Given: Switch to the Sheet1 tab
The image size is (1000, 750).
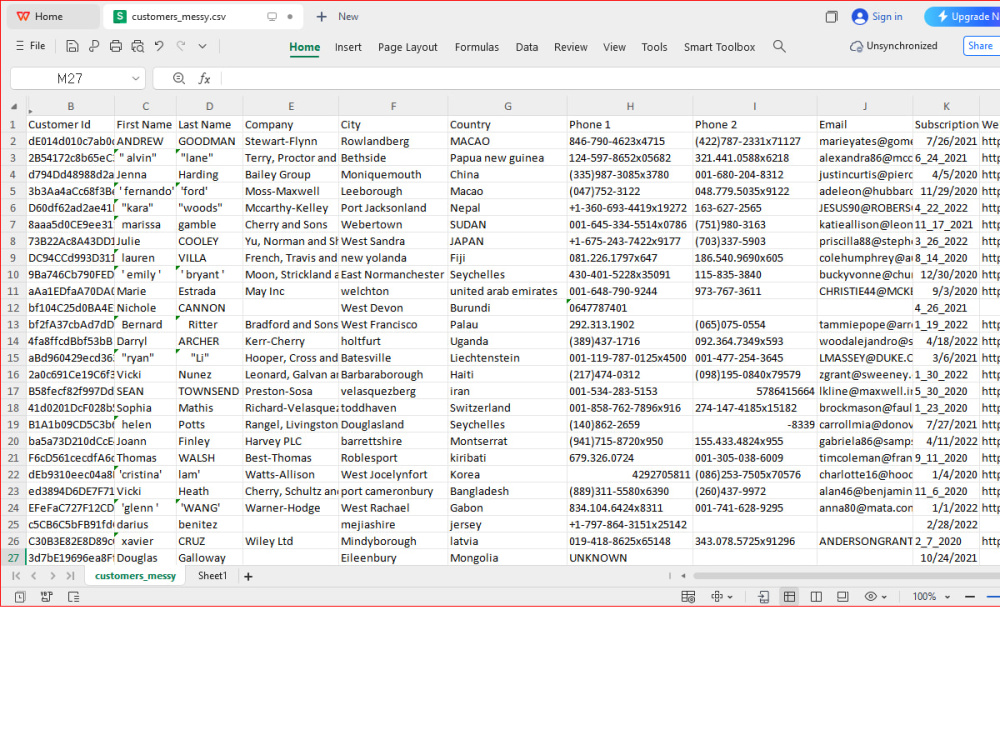Looking at the screenshot, I should coord(212,576).
